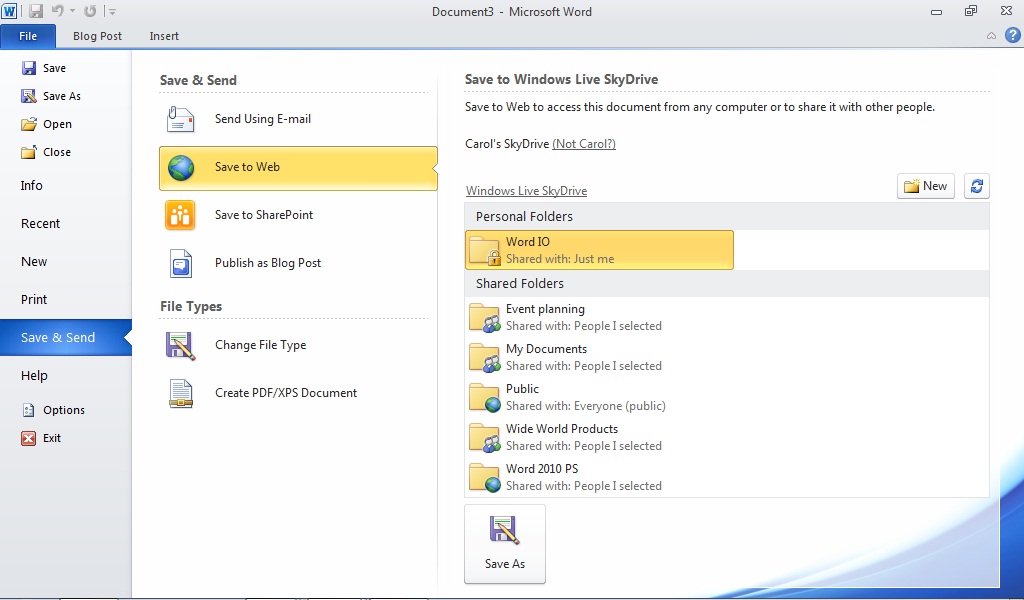Click the Send Using E-mail label

(x=263, y=119)
